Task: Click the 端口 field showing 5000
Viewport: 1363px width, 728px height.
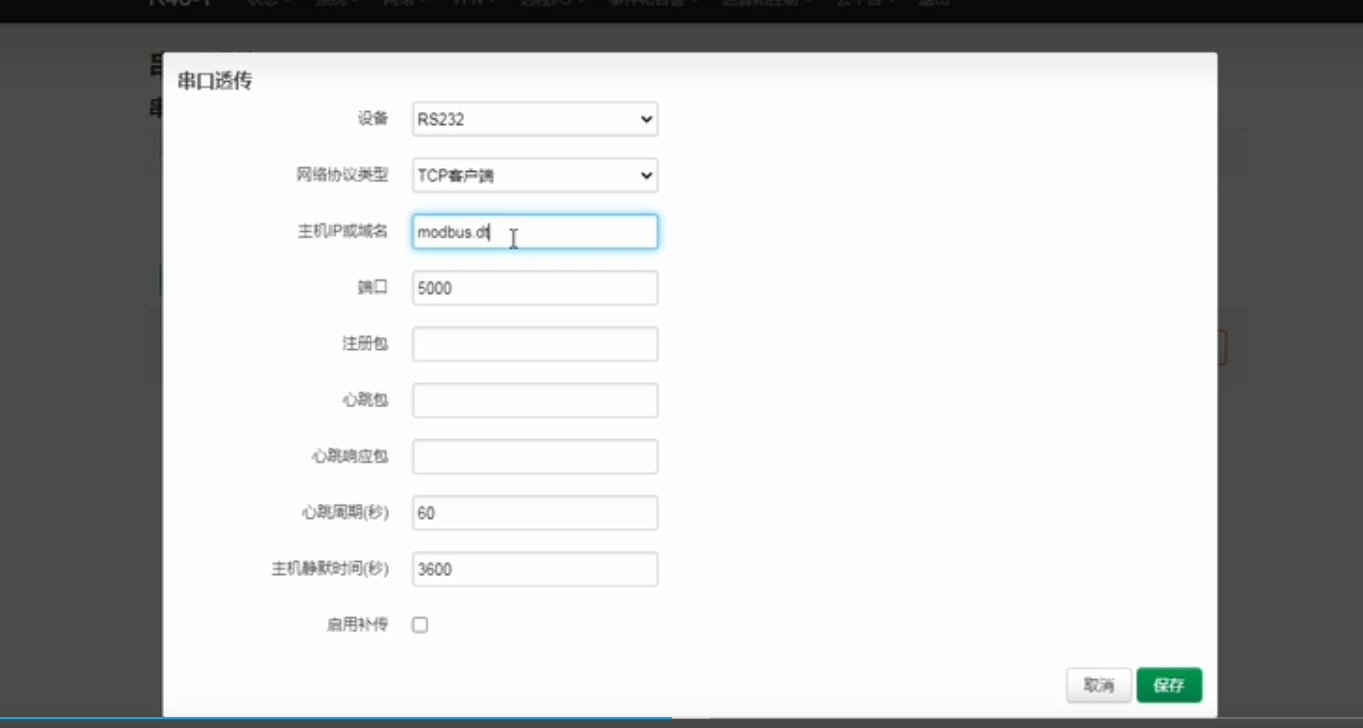Action: tap(534, 288)
